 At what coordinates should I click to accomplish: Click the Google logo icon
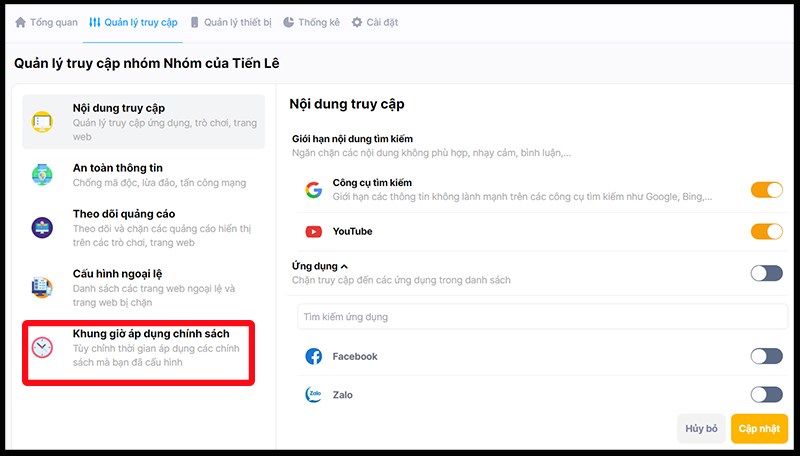point(314,190)
